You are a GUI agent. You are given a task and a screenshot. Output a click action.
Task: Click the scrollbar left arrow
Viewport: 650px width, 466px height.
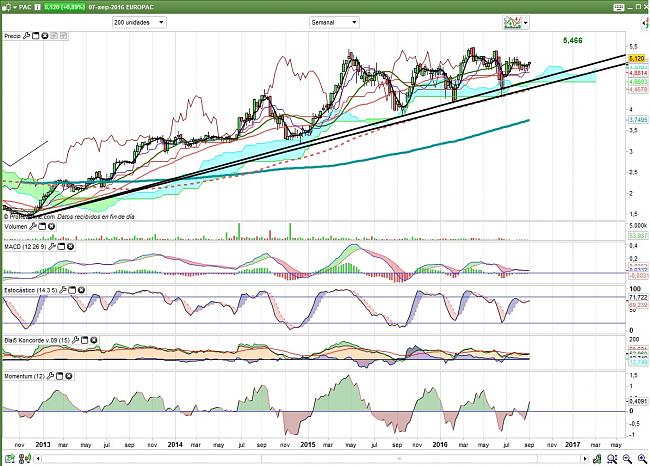tap(38, 459)
